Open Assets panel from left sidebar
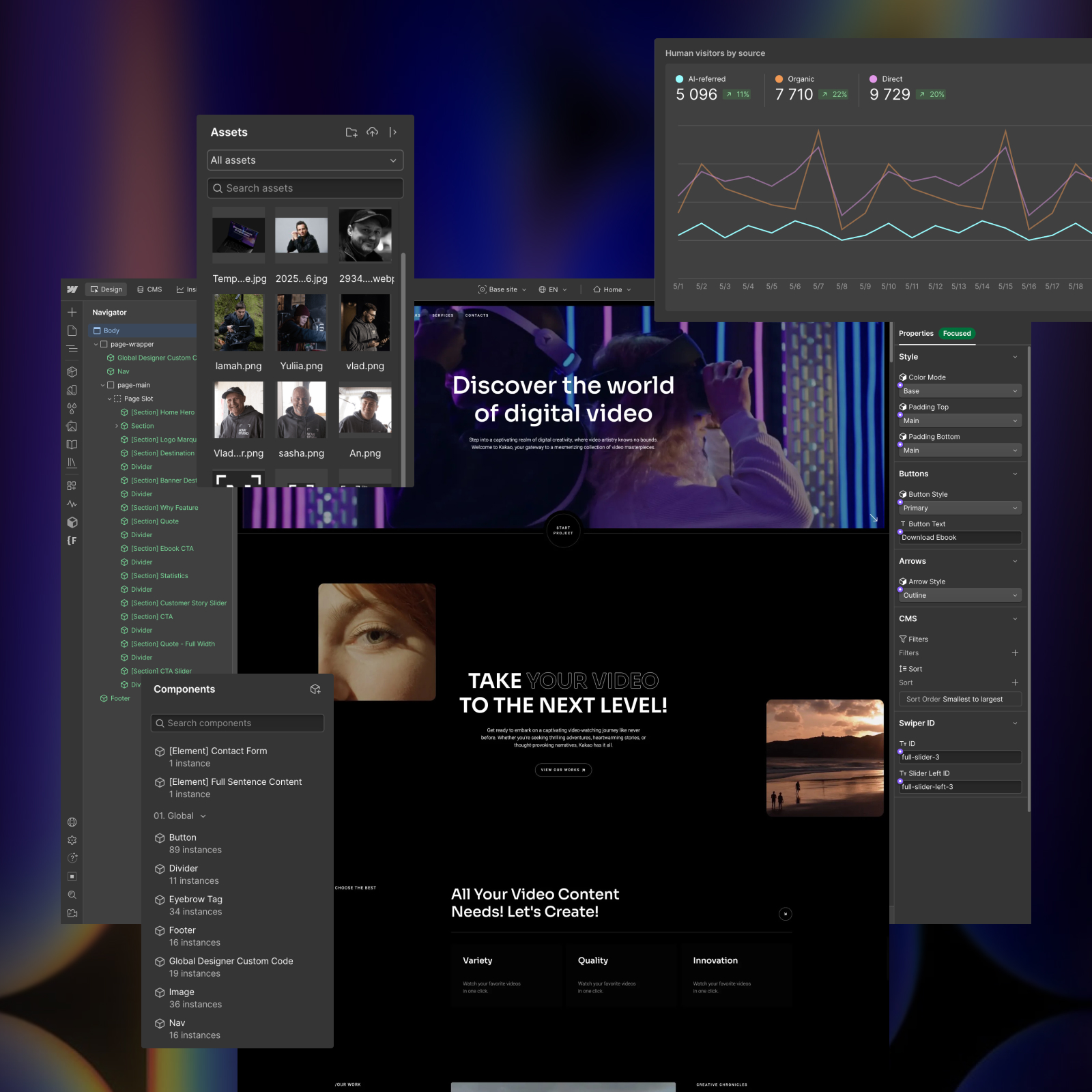The image size is (1092, 1092). [72, 427]
